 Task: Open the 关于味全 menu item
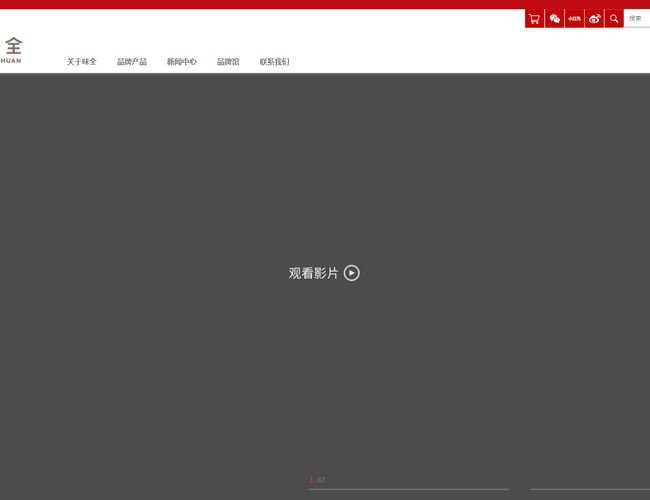click(82, 62)
